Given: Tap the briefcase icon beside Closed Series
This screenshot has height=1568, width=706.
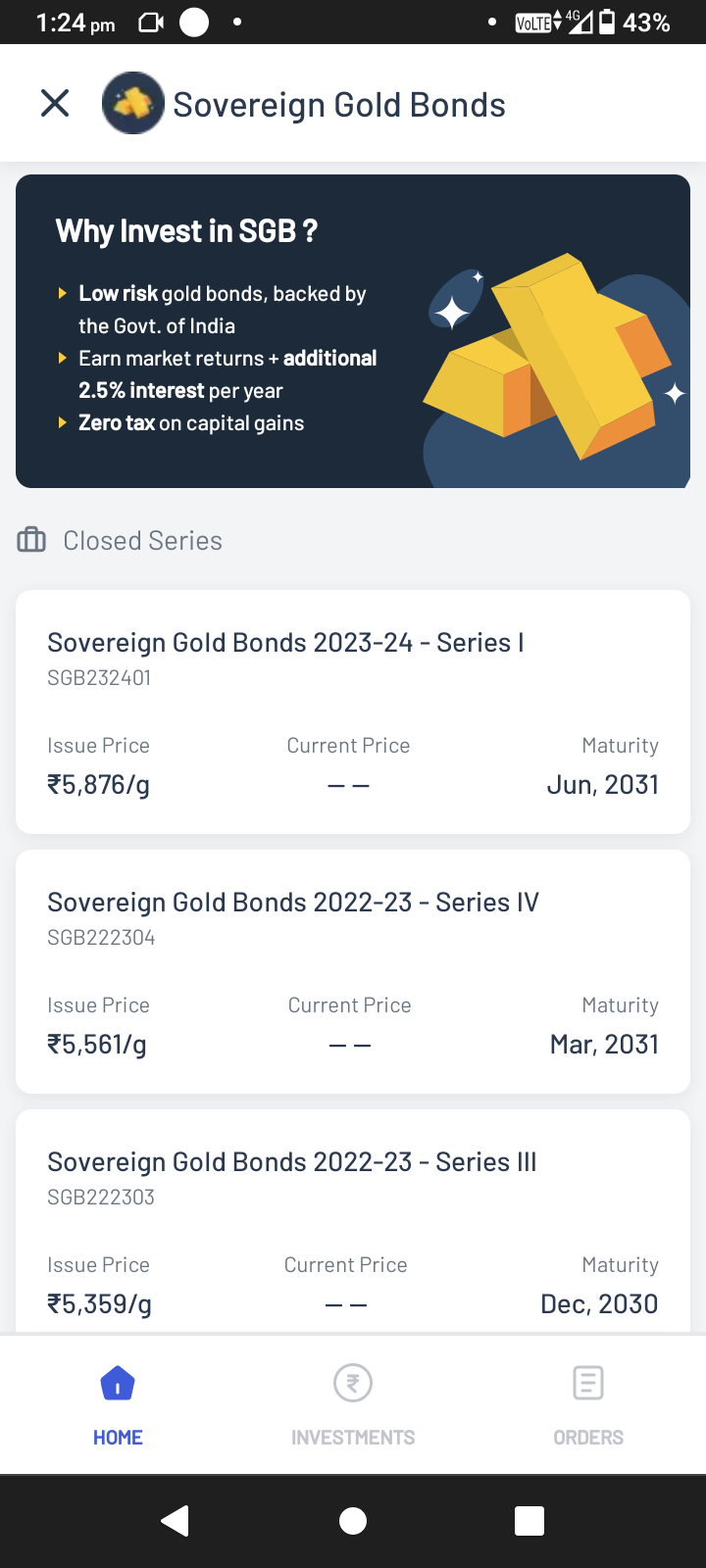Looking at the screenshot, I should [31, 540].
